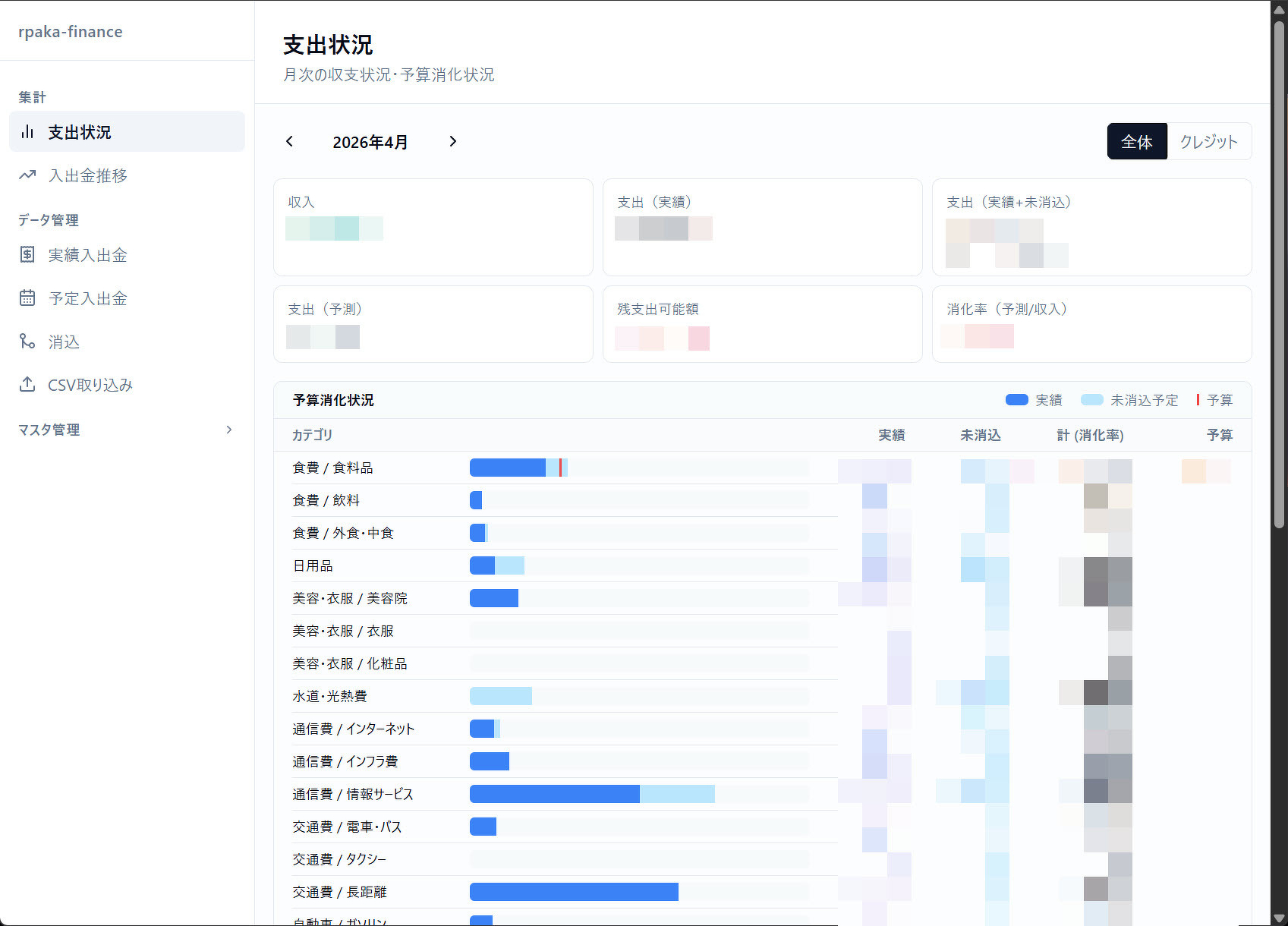This screenshot has width=1288, height=926.
Task: Click the scrollbar up arrow
Action: 1280,8
